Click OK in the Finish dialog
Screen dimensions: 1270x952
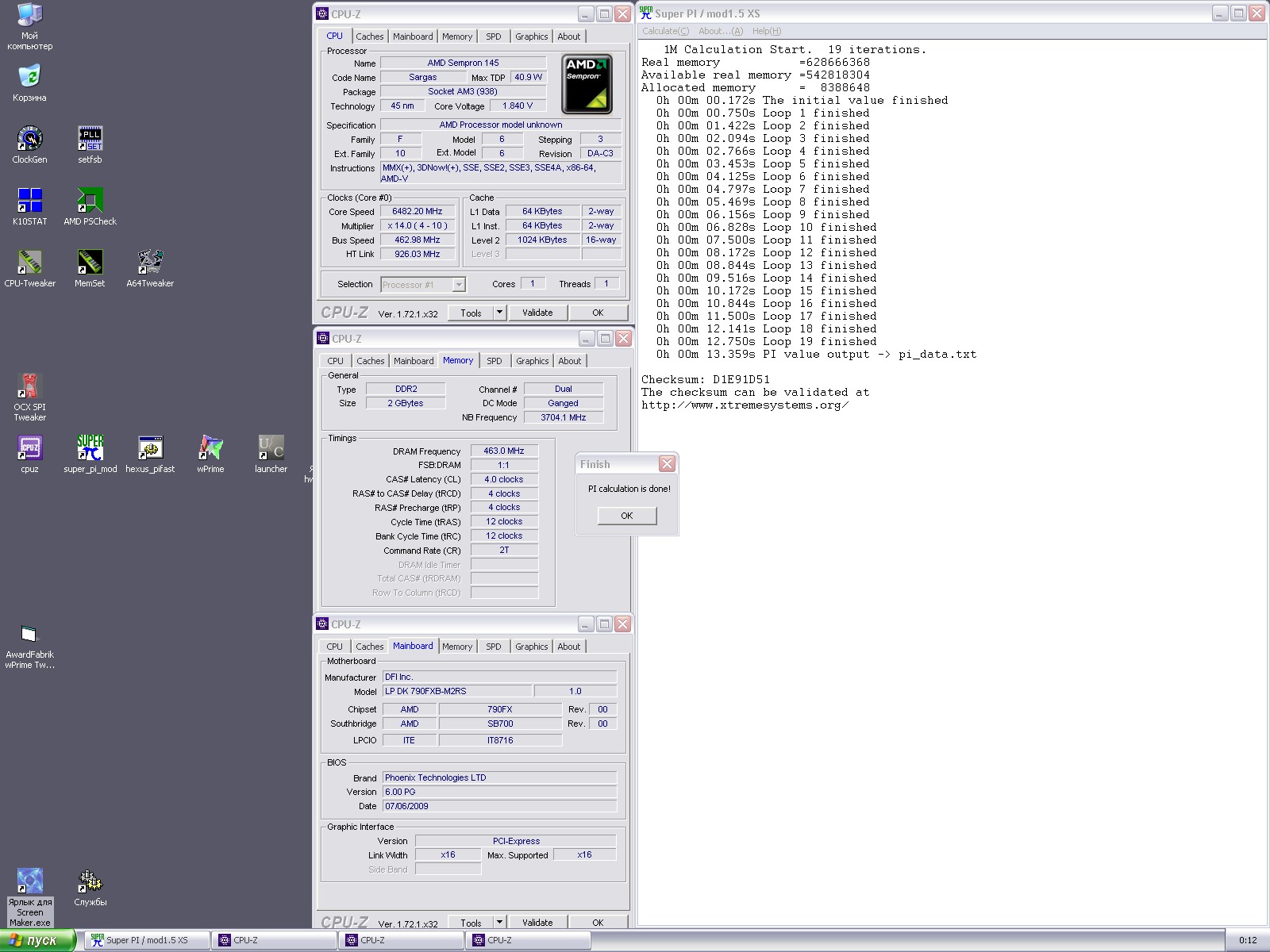point(627,516)
